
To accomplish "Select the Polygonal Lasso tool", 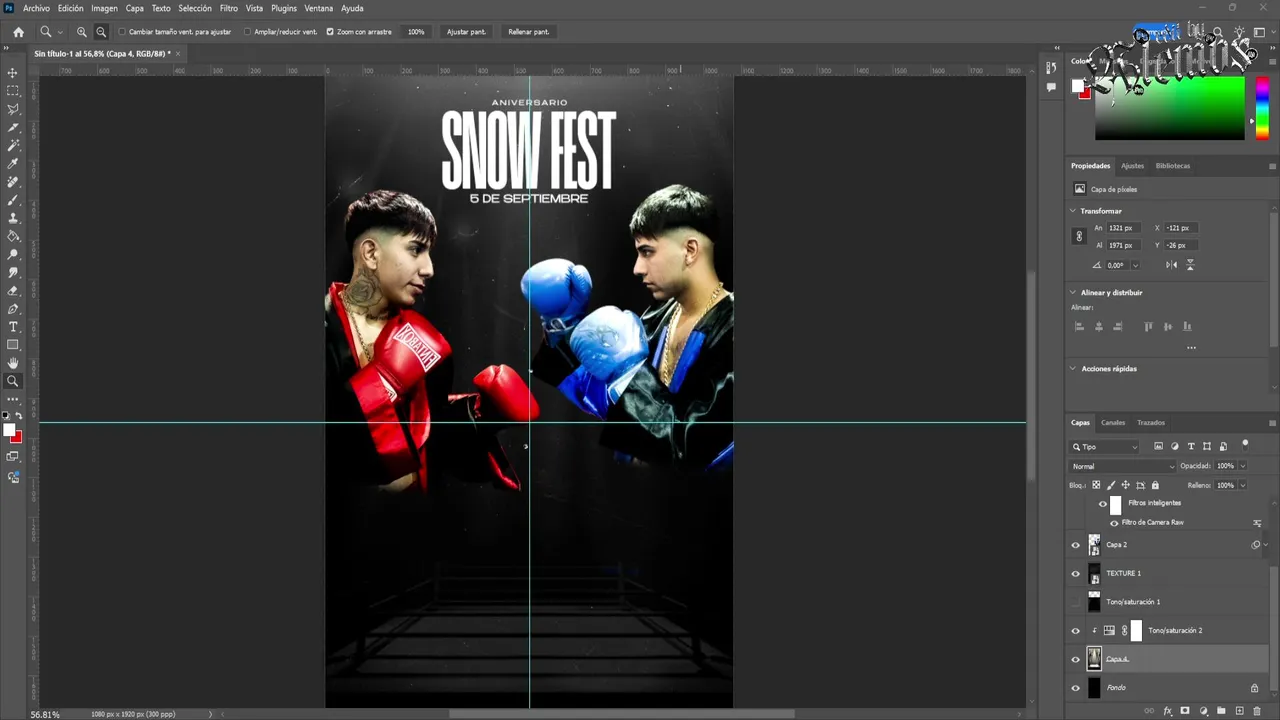I will 13,109.
